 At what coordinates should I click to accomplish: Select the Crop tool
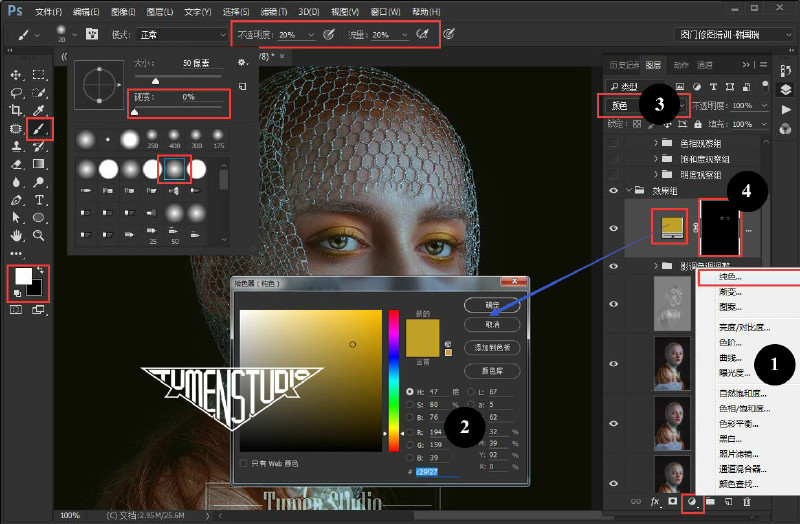point(16,110)
